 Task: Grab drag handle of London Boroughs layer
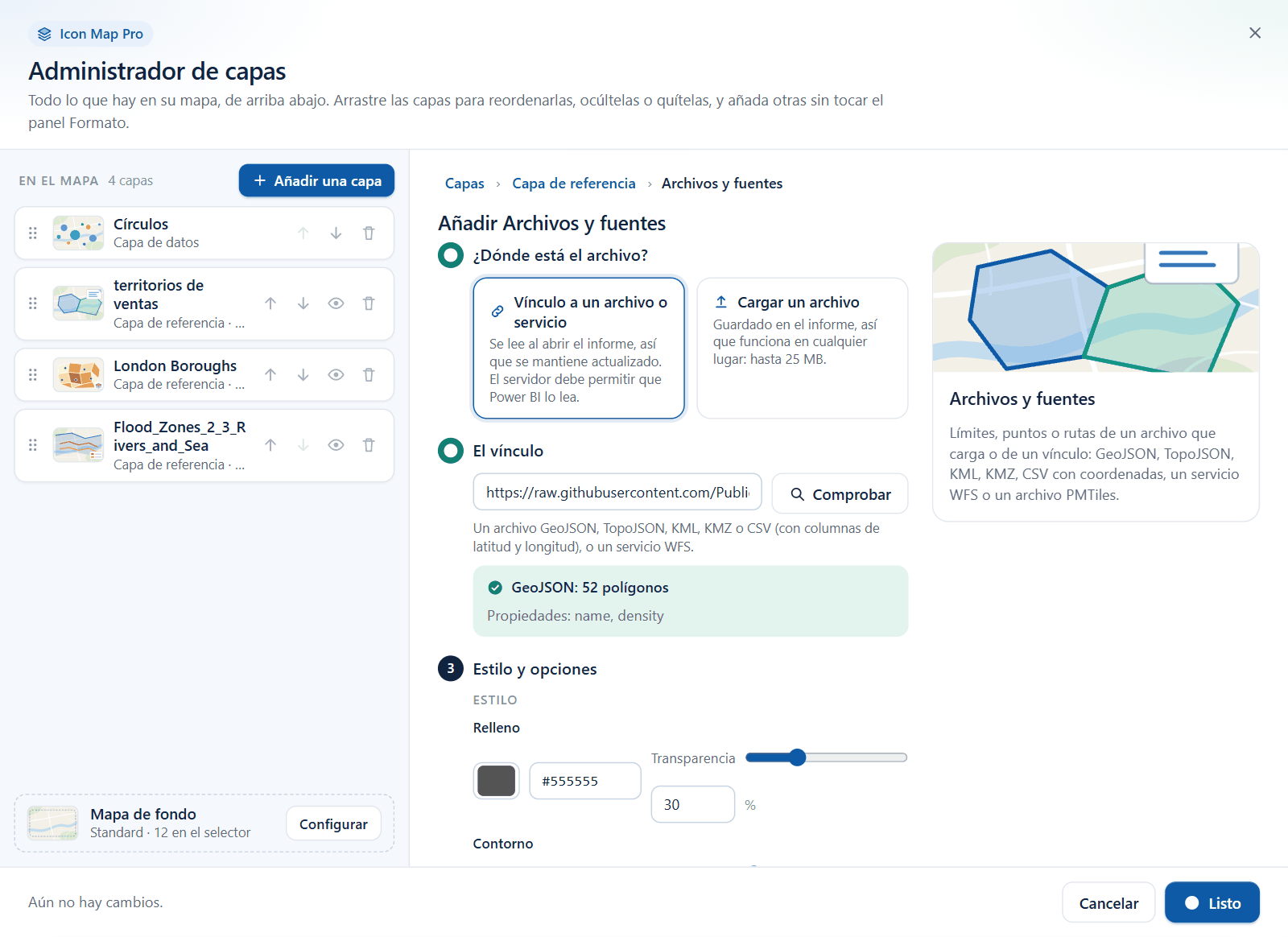pos(33,375)
